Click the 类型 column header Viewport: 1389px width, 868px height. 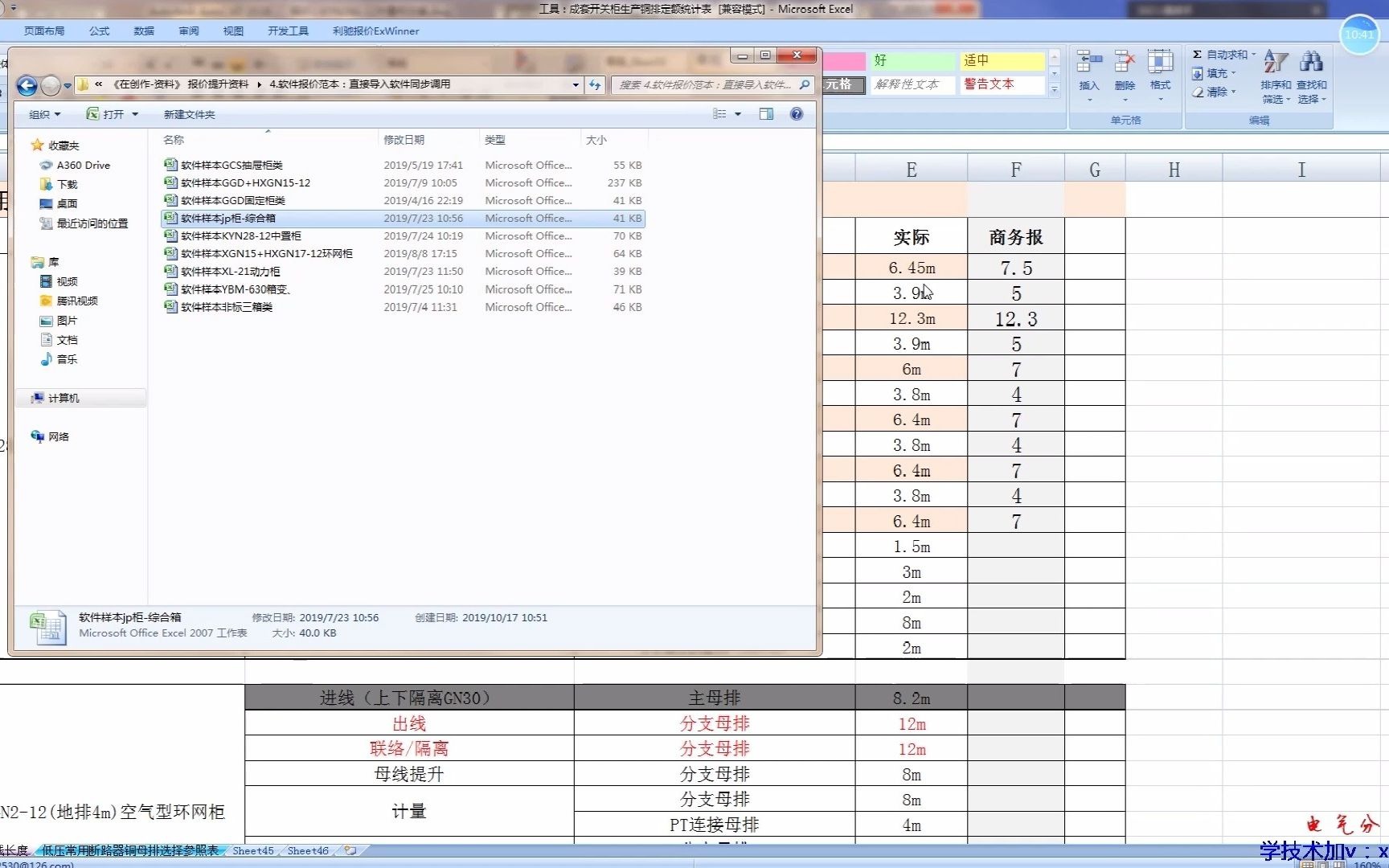coord(530,140)
